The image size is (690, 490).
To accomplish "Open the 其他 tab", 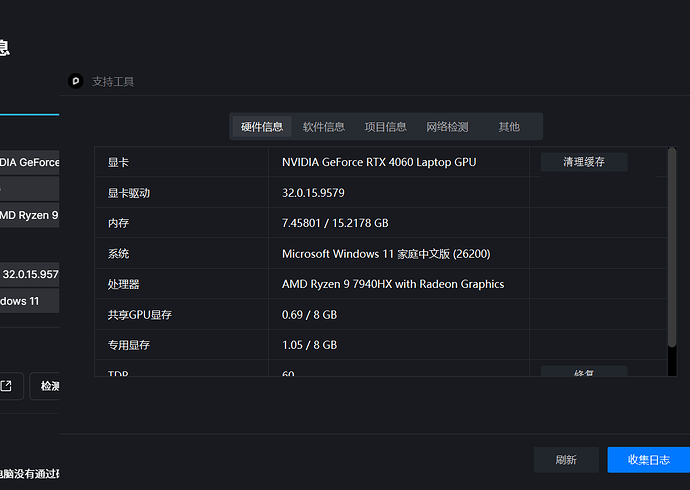I will (x=509, y=127).
